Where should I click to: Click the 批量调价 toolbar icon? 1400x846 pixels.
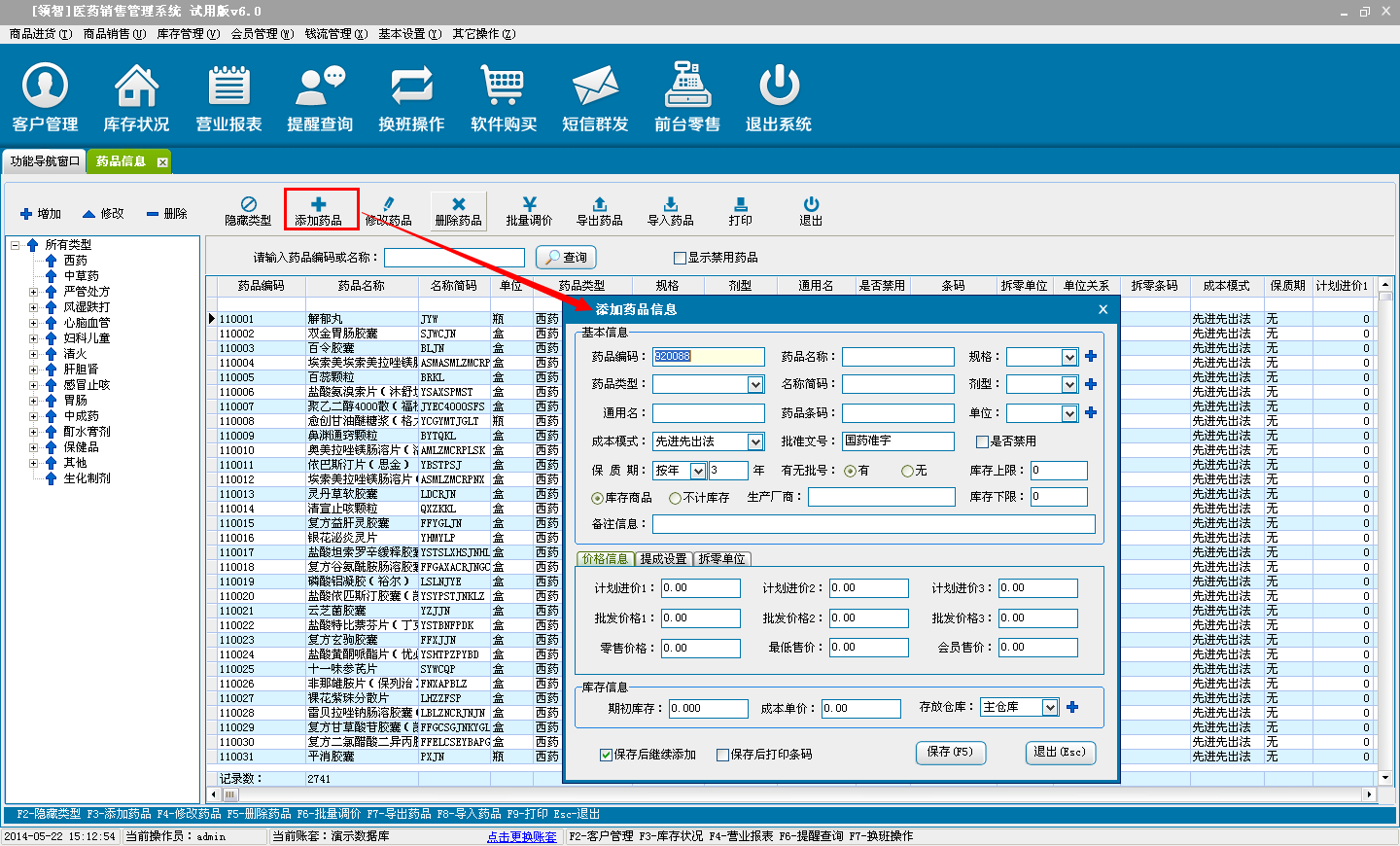point(529,210)
